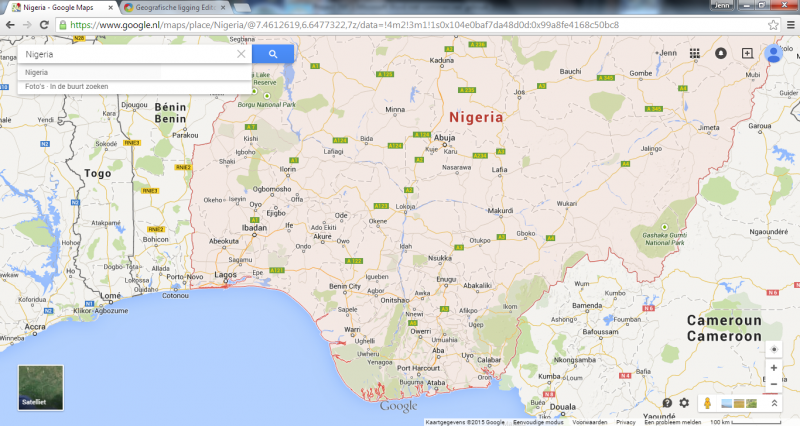The image size is (800, 426).
Task: Click the Enugu city label
Action: pos(446,279)
